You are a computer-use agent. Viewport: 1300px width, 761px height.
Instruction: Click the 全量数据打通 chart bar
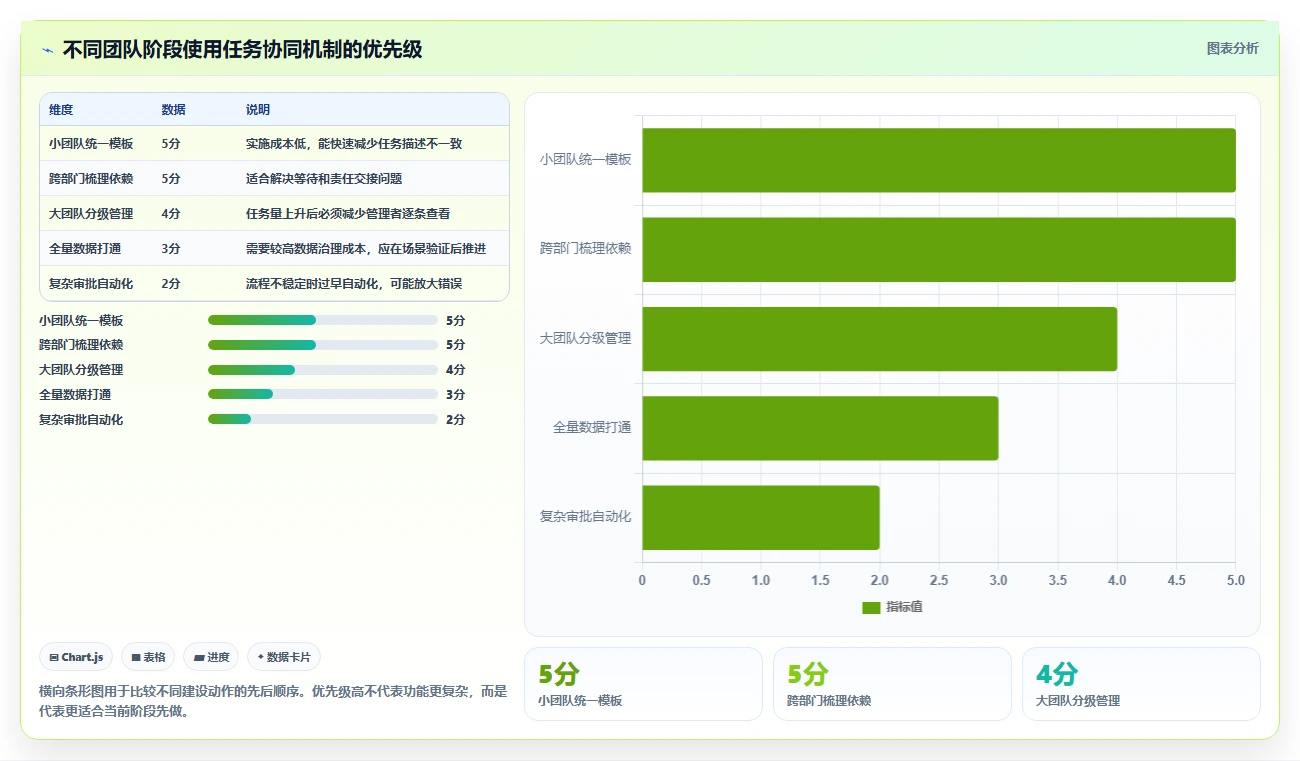tap(820, 428)
